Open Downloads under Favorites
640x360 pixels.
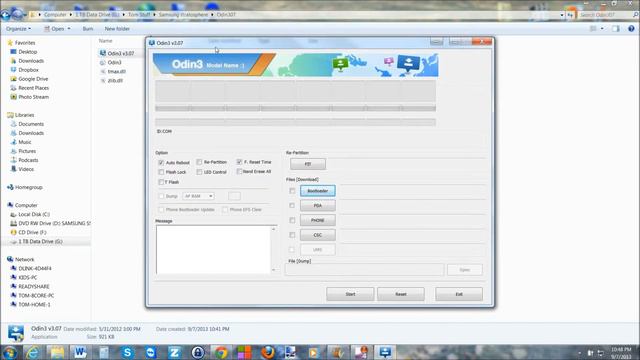click(x=27, y=61)
